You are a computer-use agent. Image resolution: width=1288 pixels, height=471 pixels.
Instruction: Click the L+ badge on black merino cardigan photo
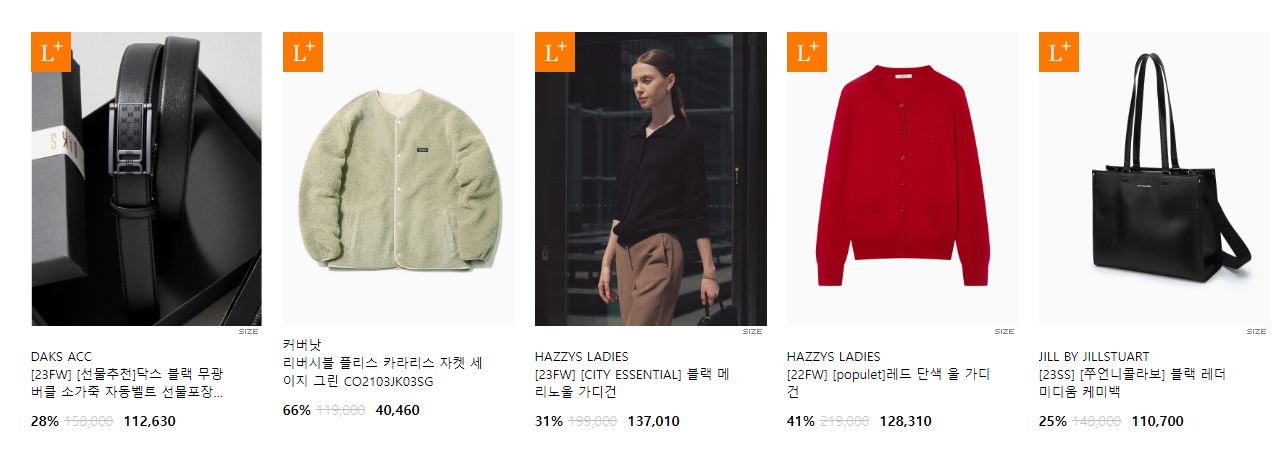coord(555,52)
